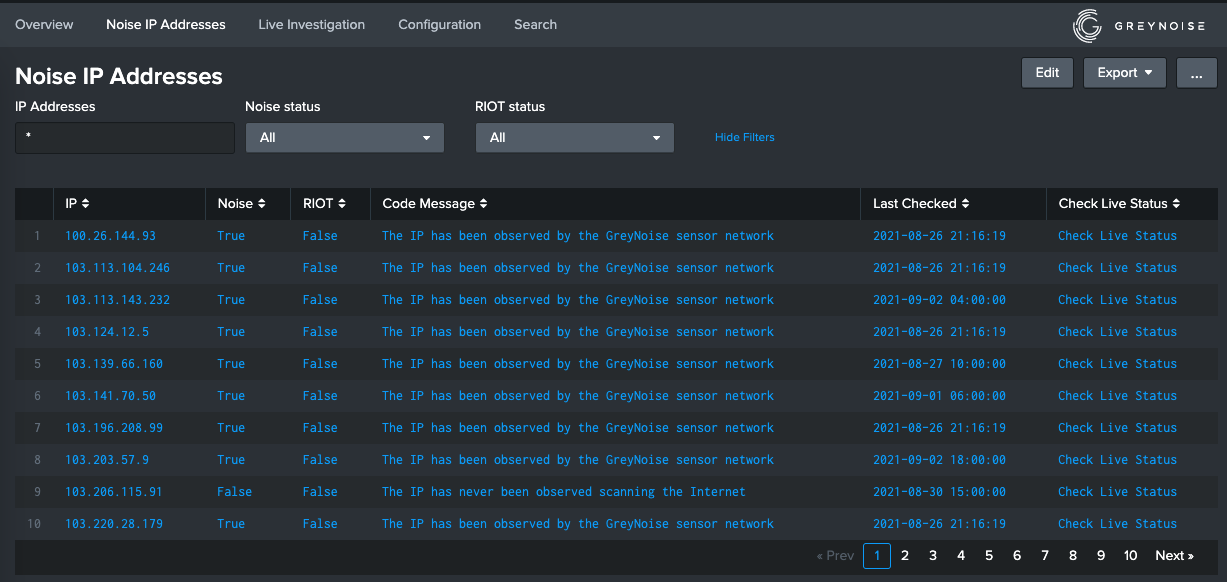Screen dimensions: 1227x582
Task: Check Live Status for 103.139.66.160
Action: [1117, 364]
